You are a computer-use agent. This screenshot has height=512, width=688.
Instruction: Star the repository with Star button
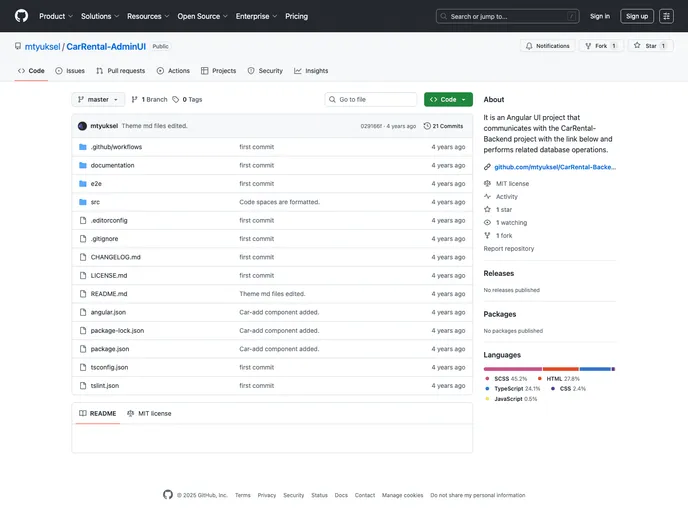tap(651, 46)
